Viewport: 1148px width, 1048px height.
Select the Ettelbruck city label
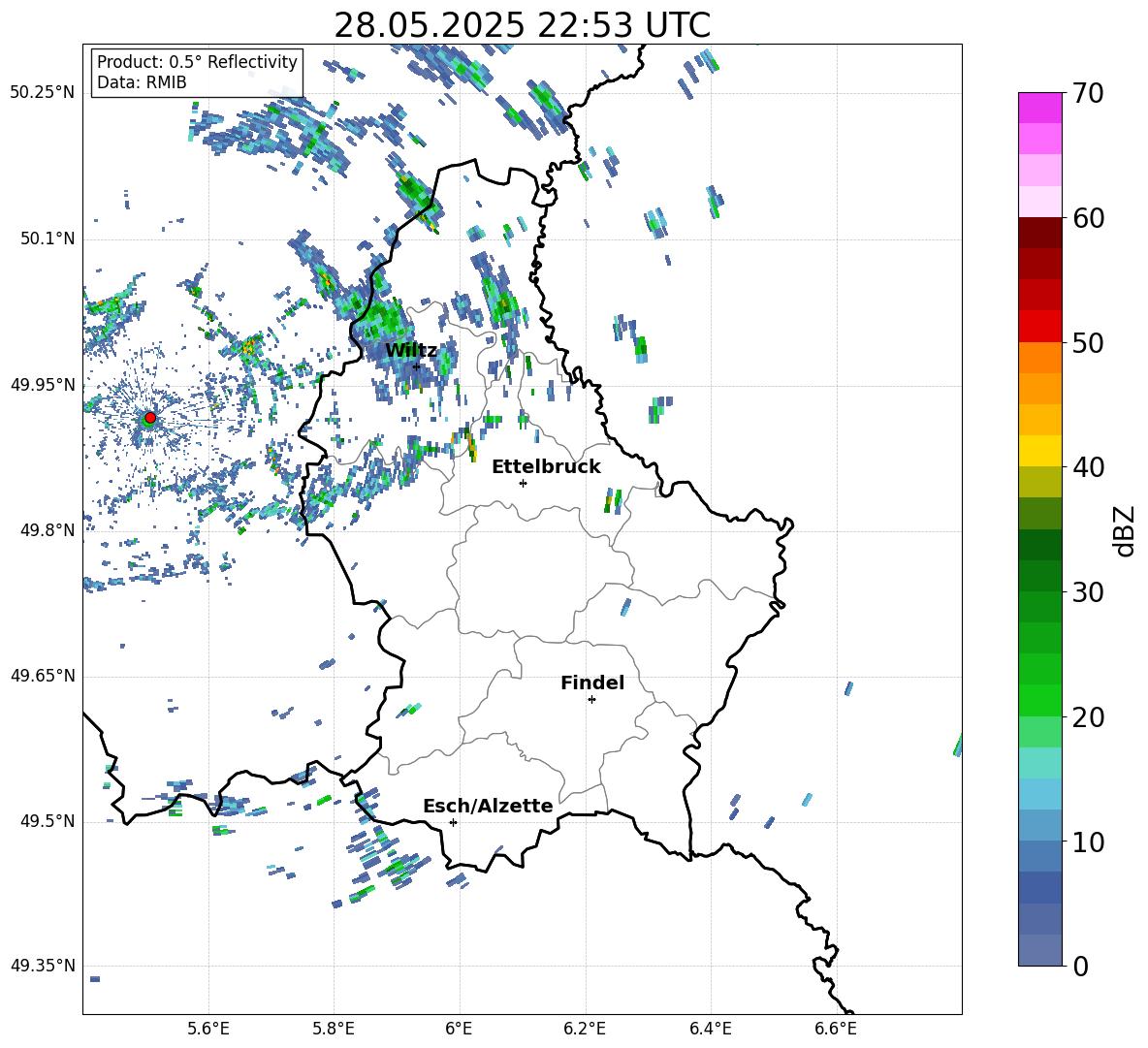pos(546,467)
